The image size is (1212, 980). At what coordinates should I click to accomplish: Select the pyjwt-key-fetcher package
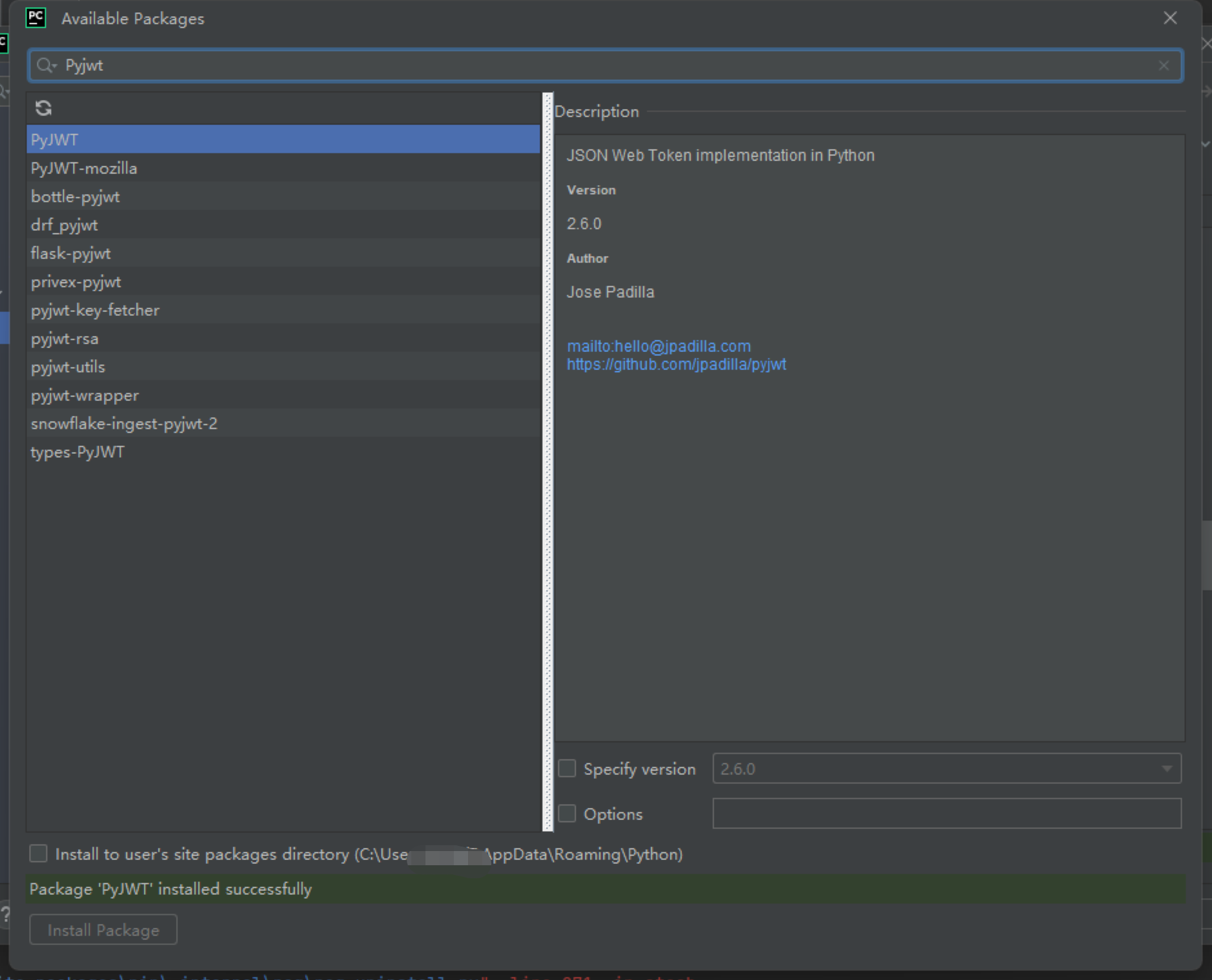pos(283,309)
